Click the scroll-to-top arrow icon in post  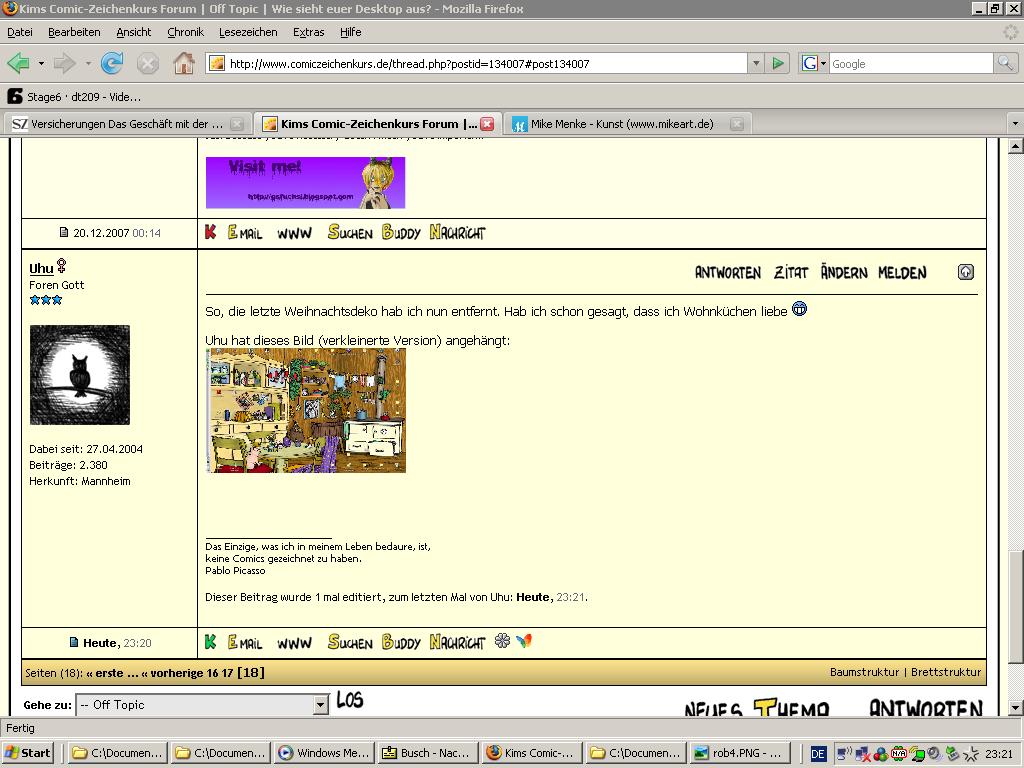click(965, 272)
